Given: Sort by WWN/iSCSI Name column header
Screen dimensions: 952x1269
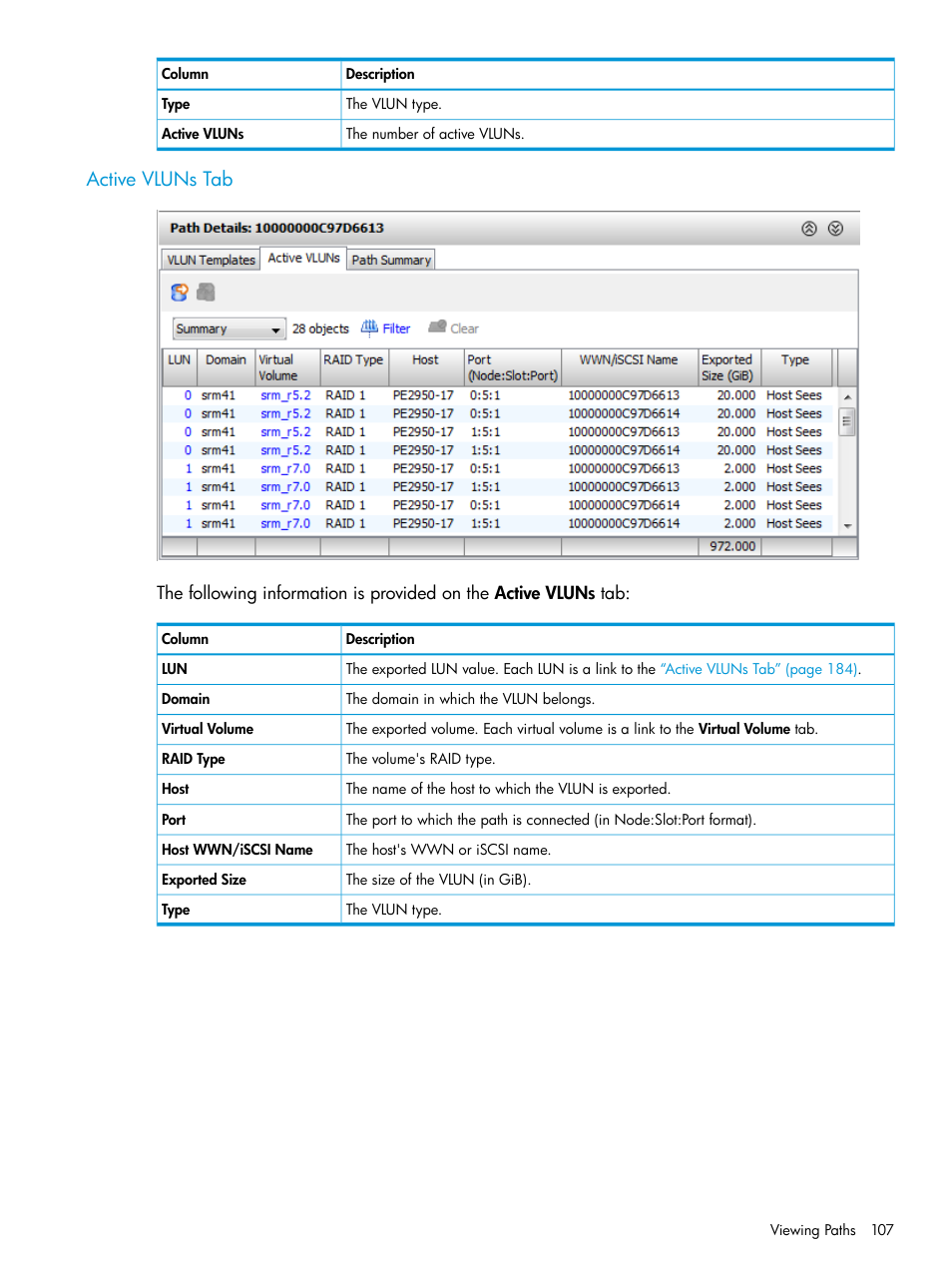Looking at the screenshot, I should (x=630, y=367).
